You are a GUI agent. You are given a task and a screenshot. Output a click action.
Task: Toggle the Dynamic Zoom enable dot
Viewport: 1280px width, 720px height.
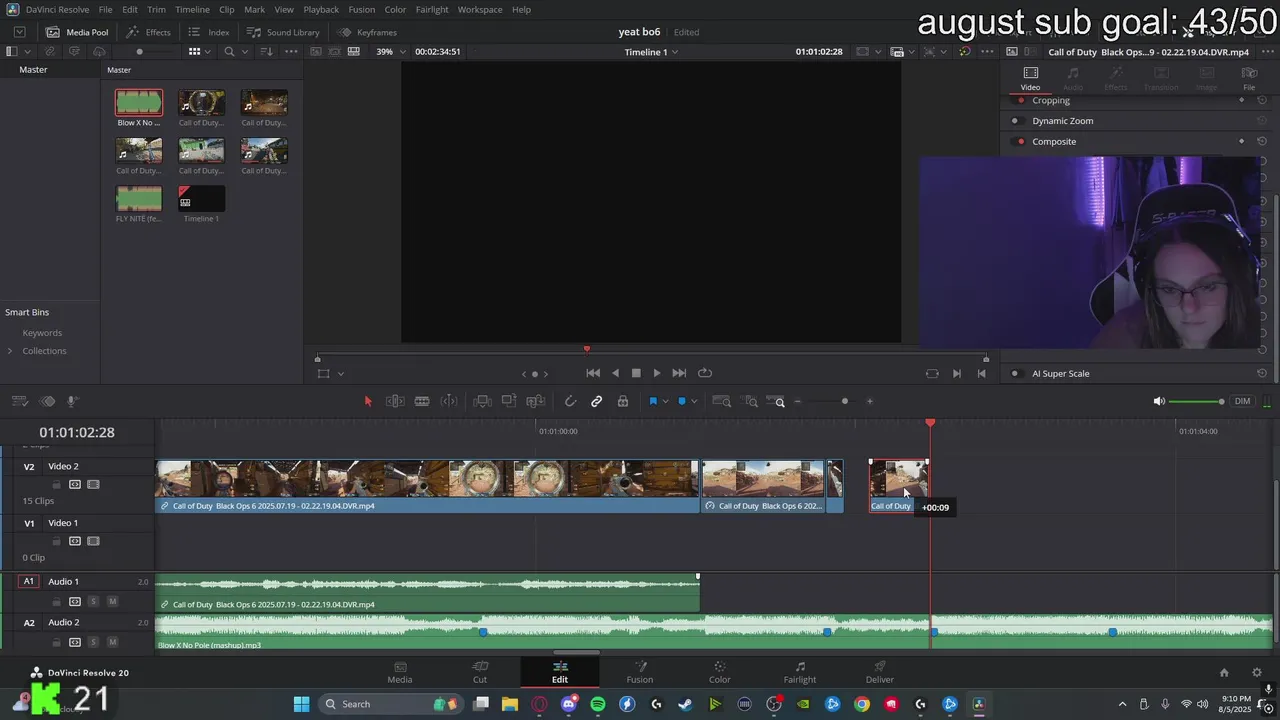1015,121
